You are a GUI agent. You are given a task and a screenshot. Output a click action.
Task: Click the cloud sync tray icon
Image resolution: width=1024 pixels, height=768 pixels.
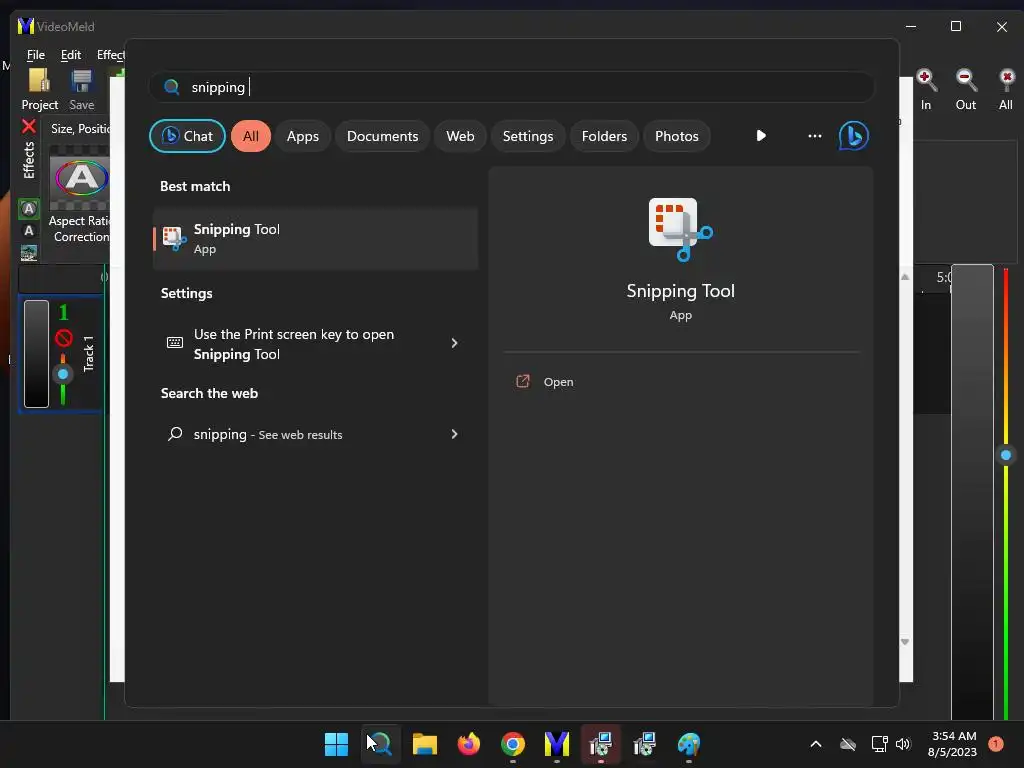(848, 744)
